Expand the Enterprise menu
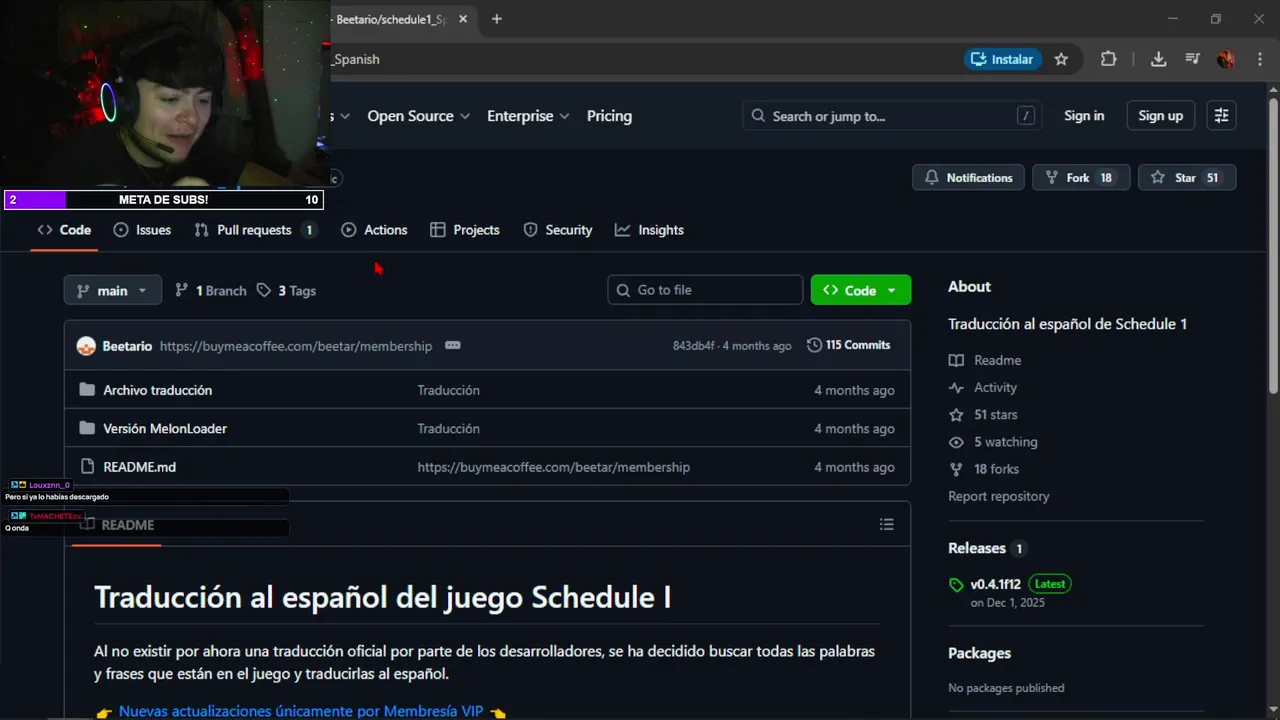The height and width of the screenshot is (720, 1280). 528,116
